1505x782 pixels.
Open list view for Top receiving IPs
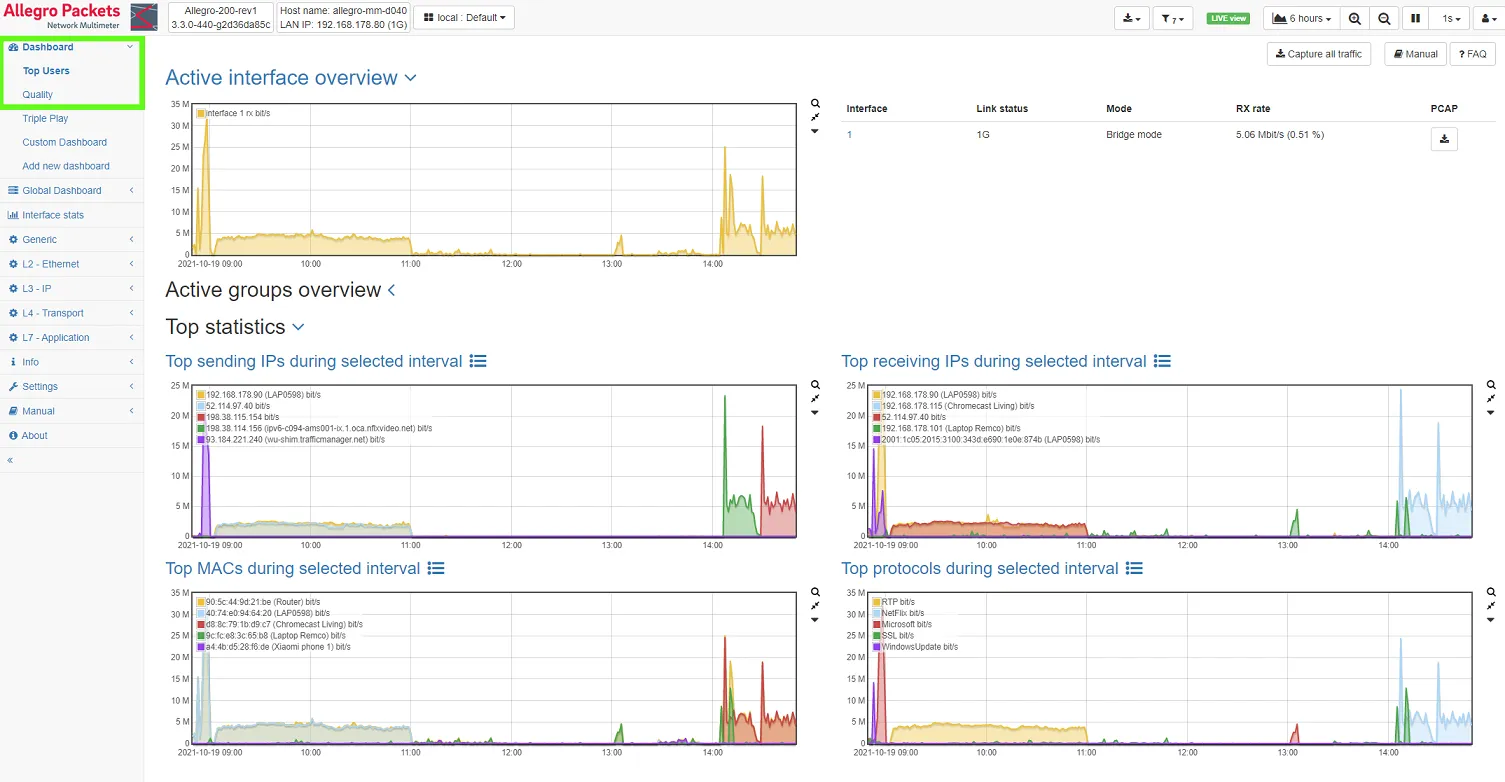(1162, 361)
